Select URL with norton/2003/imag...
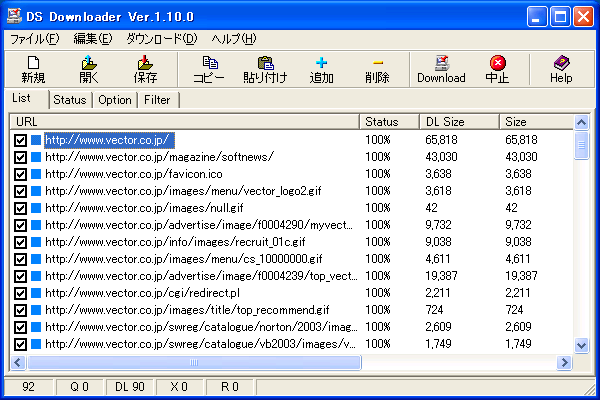Screen dimensions: 600x400 click(201, 327)
